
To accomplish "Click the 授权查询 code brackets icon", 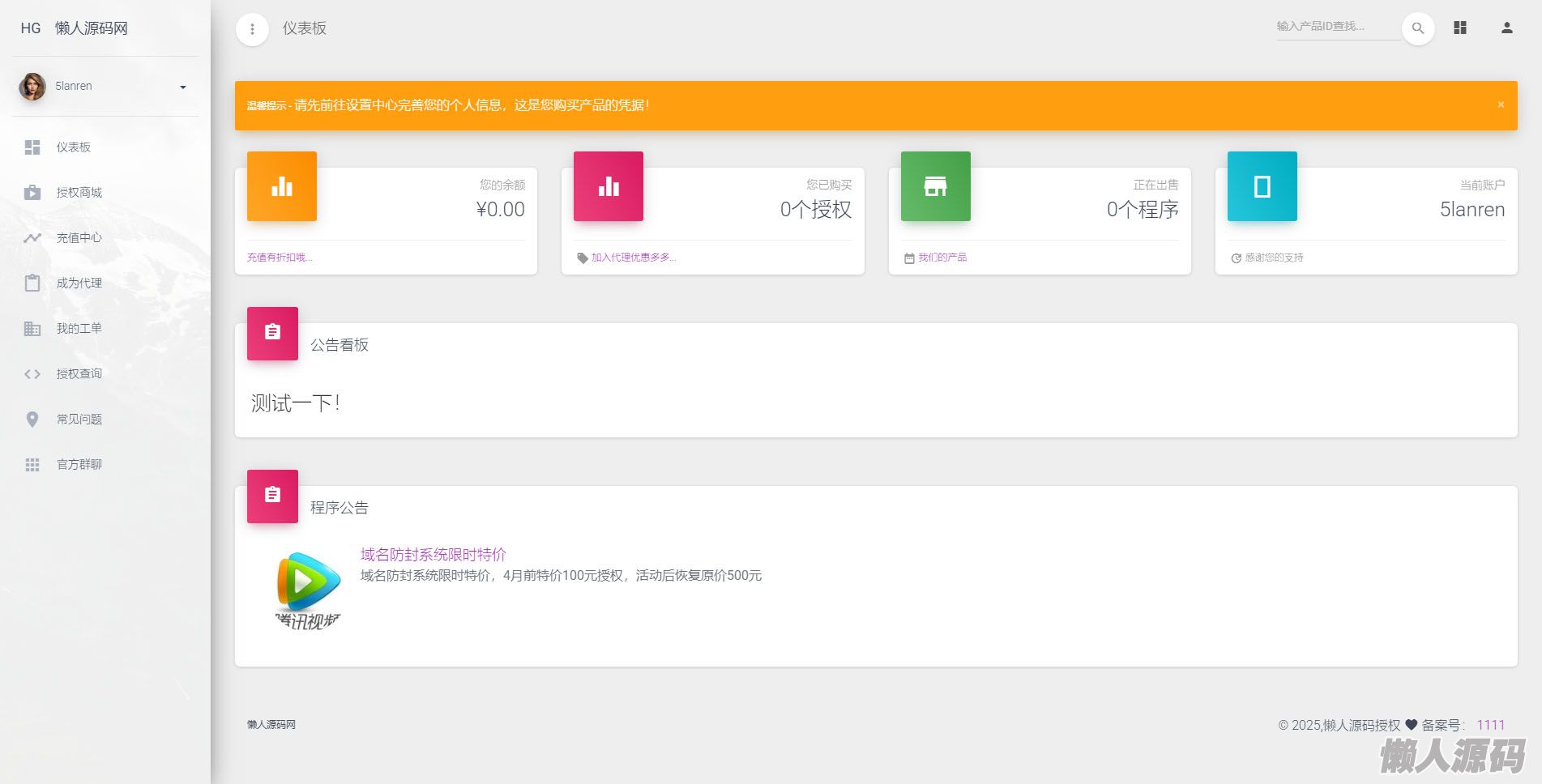I will tap(32, 374).
